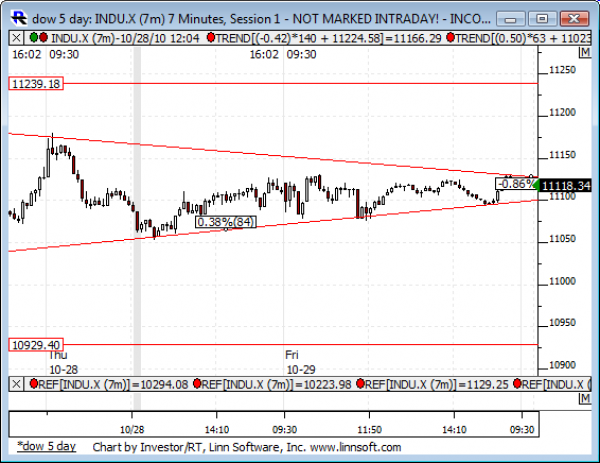The image size is (600, 463).
Task: Click the -0.86% trendline annotation
Action: [516, 184]
